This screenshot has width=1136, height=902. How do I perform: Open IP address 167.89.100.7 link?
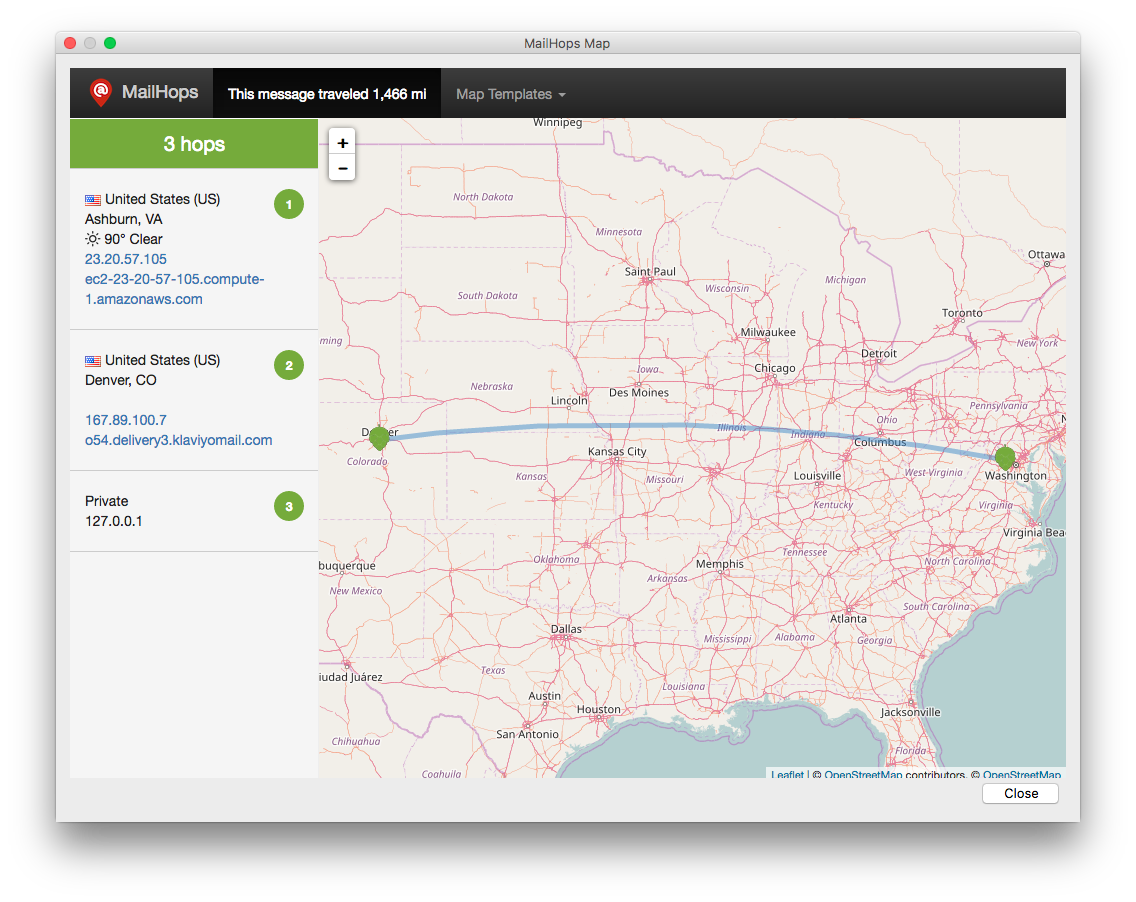tap(125, 419)
